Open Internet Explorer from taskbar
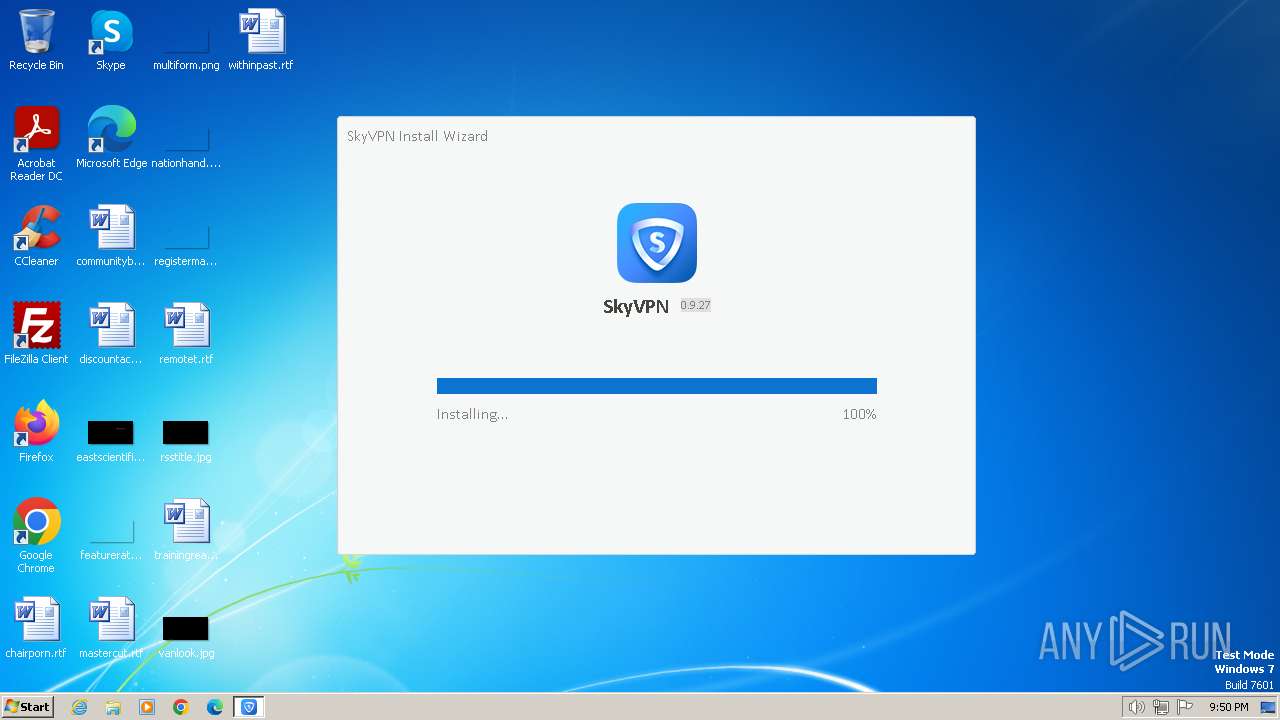 click(79, 707)
